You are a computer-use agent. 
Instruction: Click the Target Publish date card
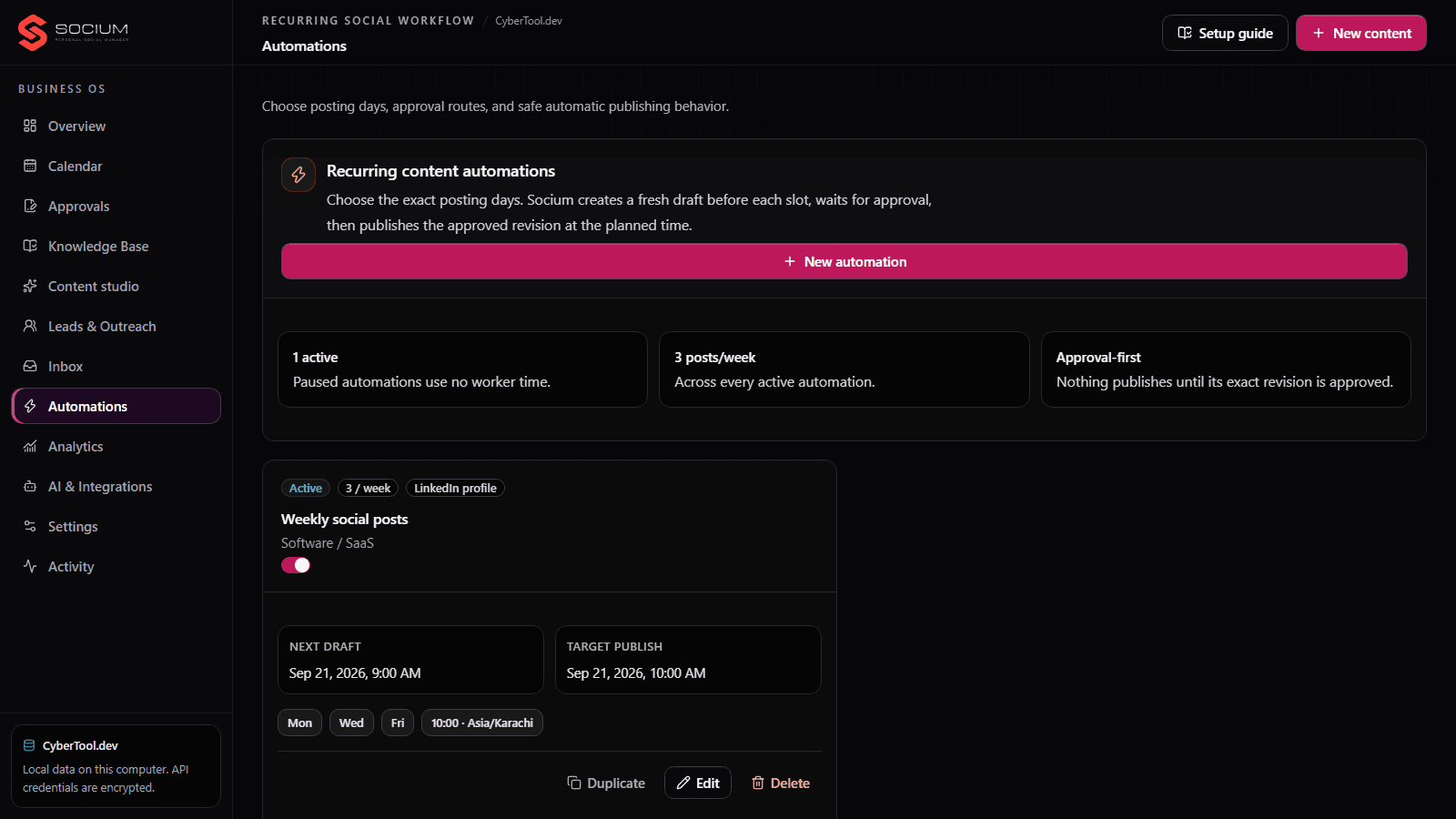coord(688,660)
